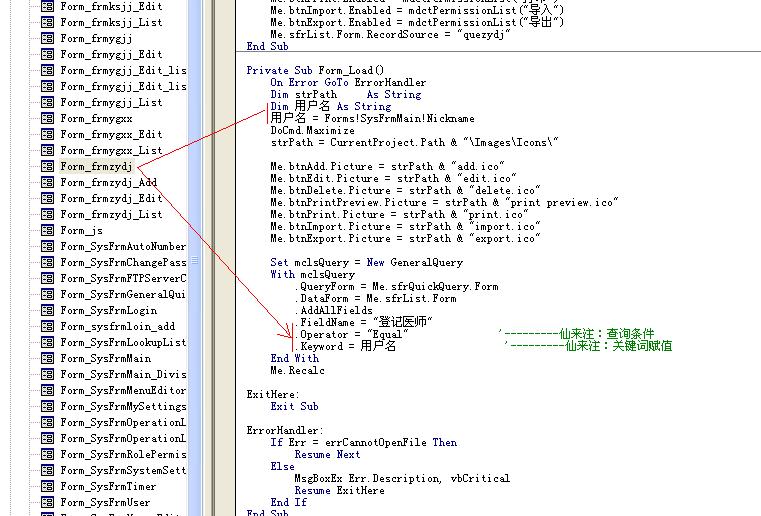761x516 pixels.
Task: Click the icon next to Form_SysFrmMain
Action: click(x=46, y=358)
